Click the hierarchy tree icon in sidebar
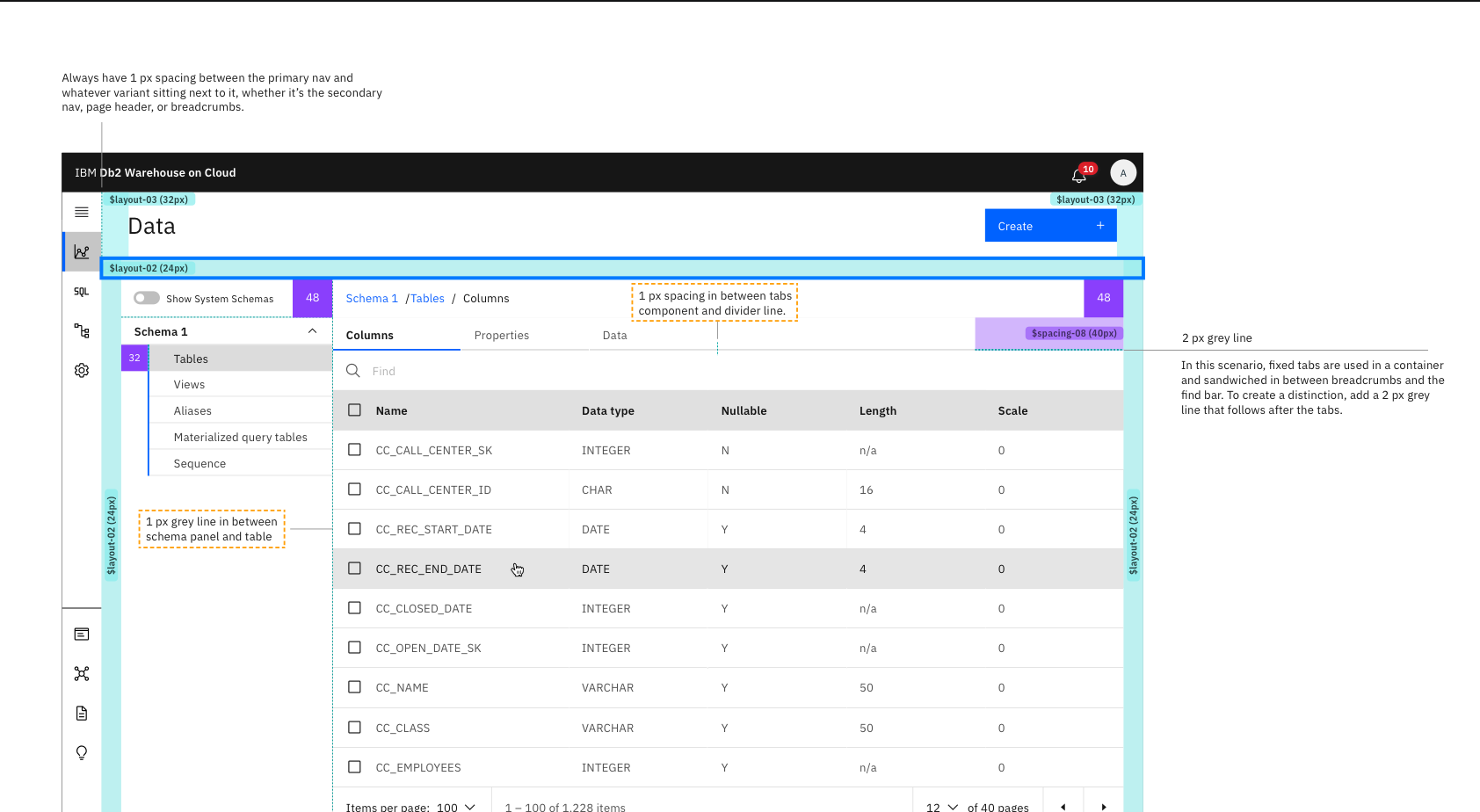The image size is (1480, 812). tap(82, 330)
